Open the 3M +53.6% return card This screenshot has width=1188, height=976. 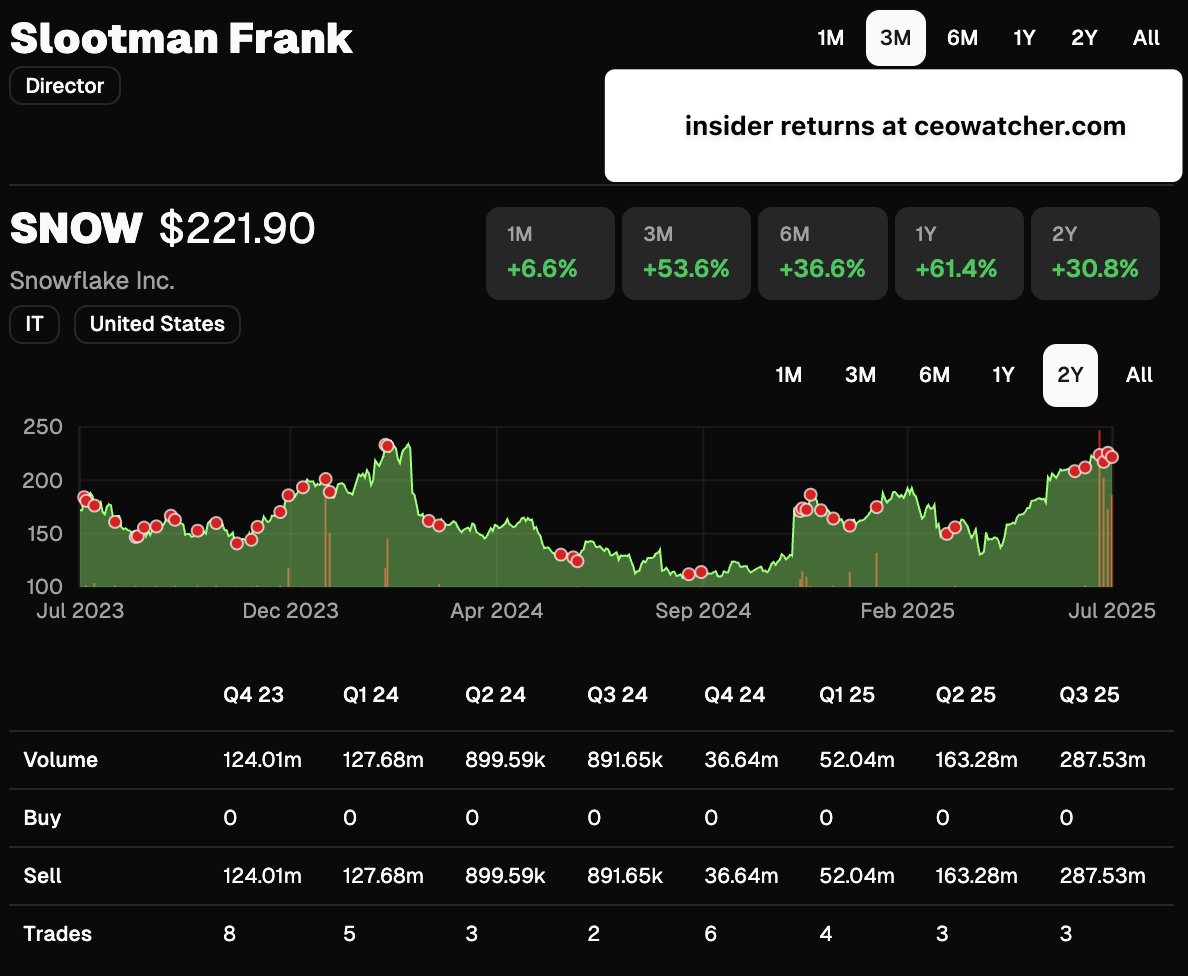pyautogui.click(x=686, y=253)
